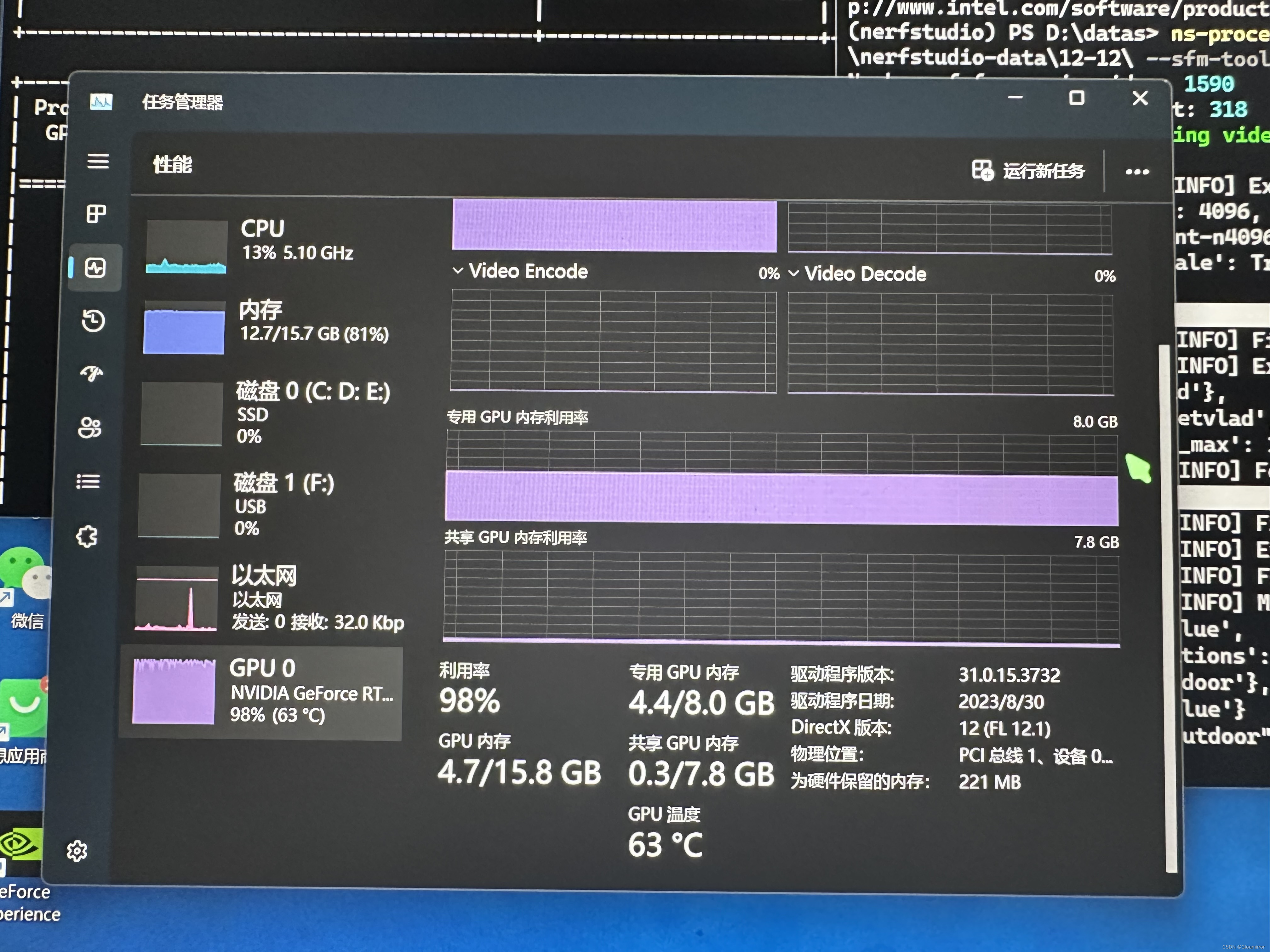Click the 运行新任务 button
Screen dimensions: 1270x952
click(x=1028, y=170)
